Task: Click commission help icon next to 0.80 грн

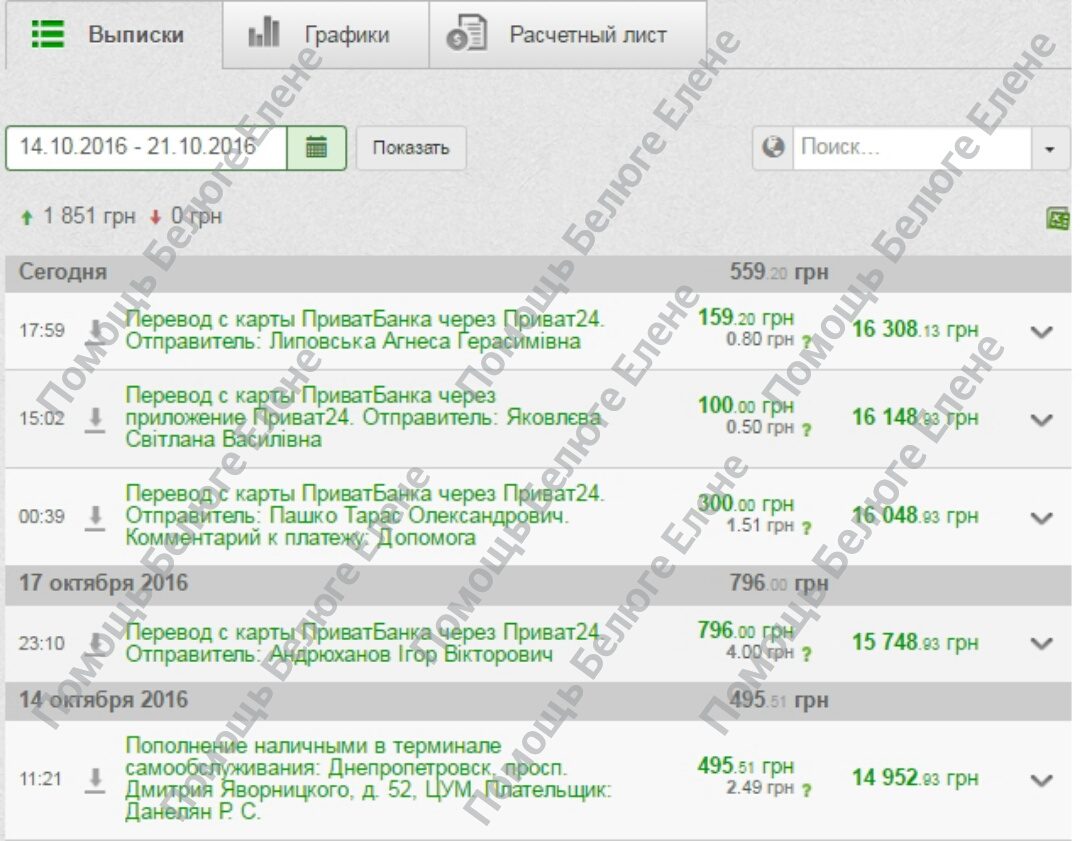Action: click(806, 341)
